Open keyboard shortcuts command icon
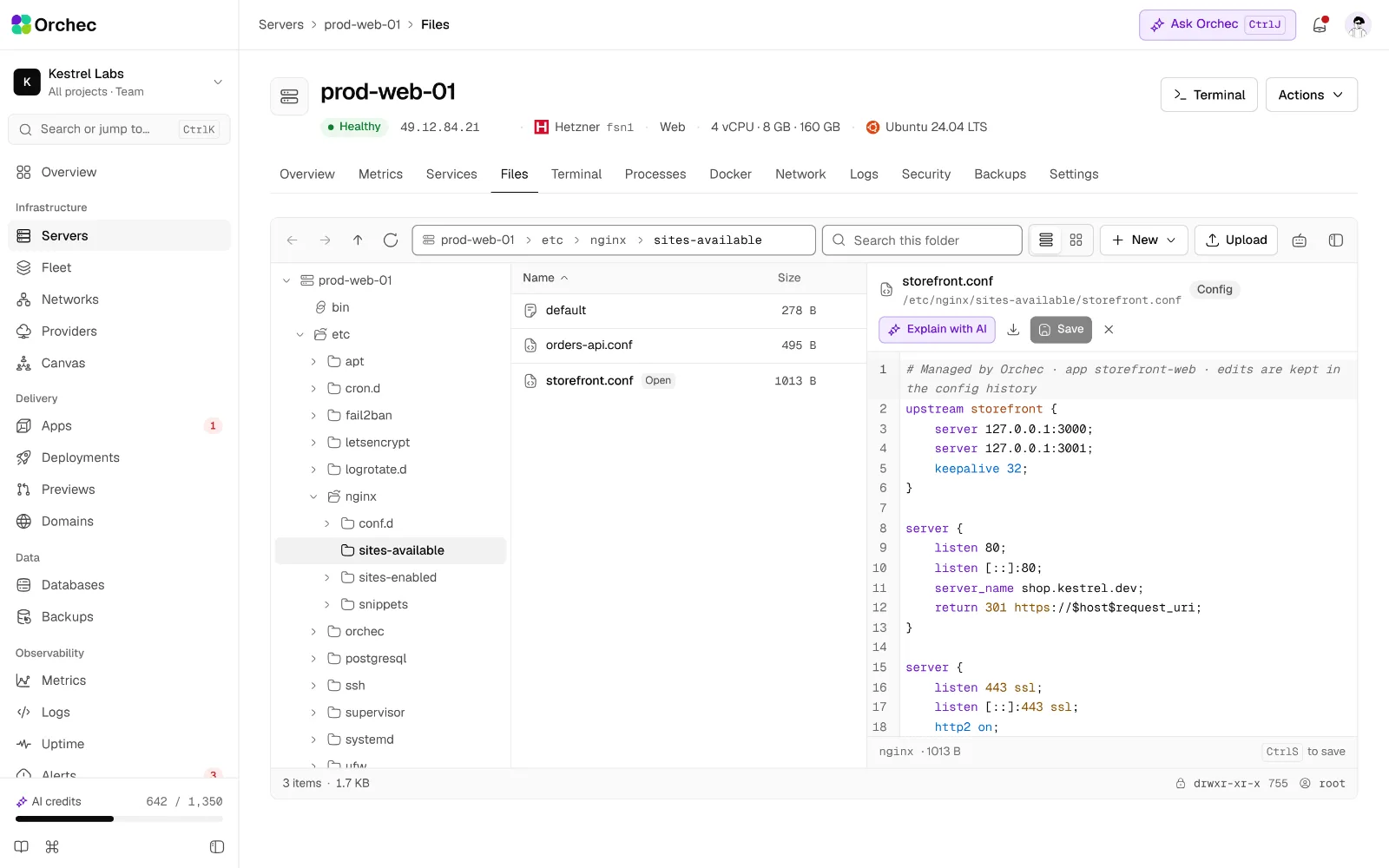 [52, 847]
